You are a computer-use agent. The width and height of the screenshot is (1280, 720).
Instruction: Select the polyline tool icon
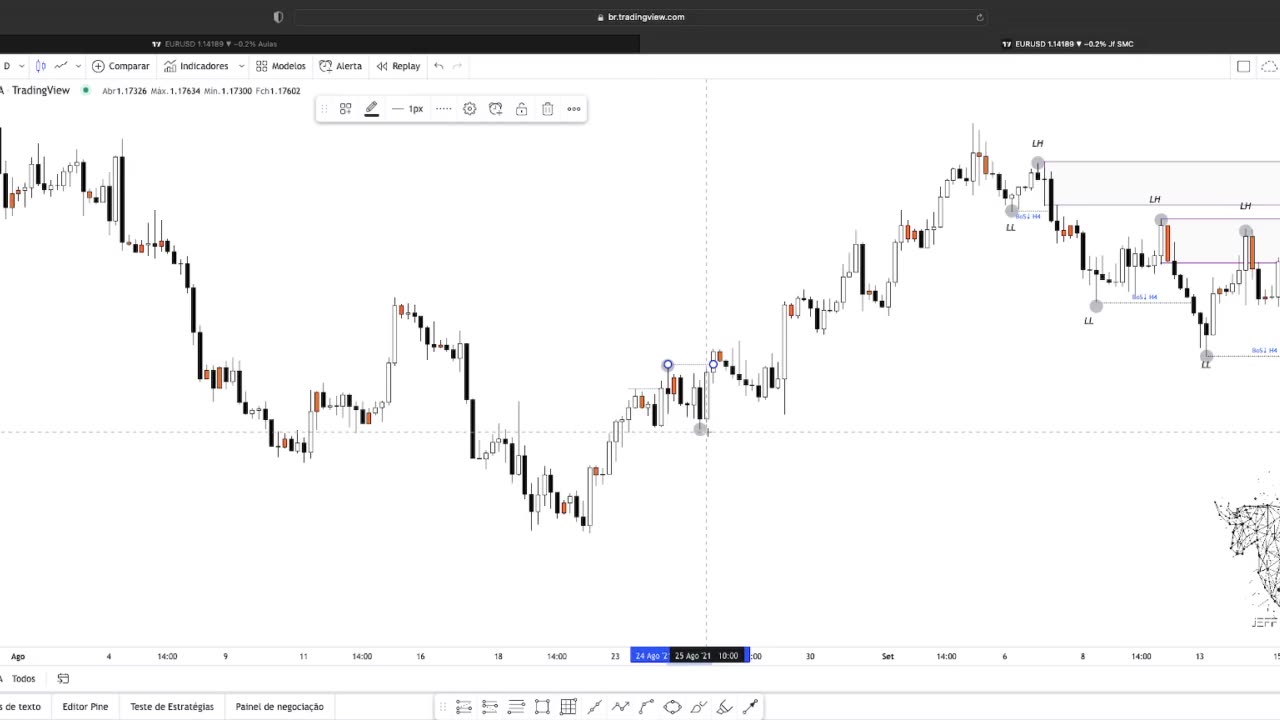click(x=646, y=707)
